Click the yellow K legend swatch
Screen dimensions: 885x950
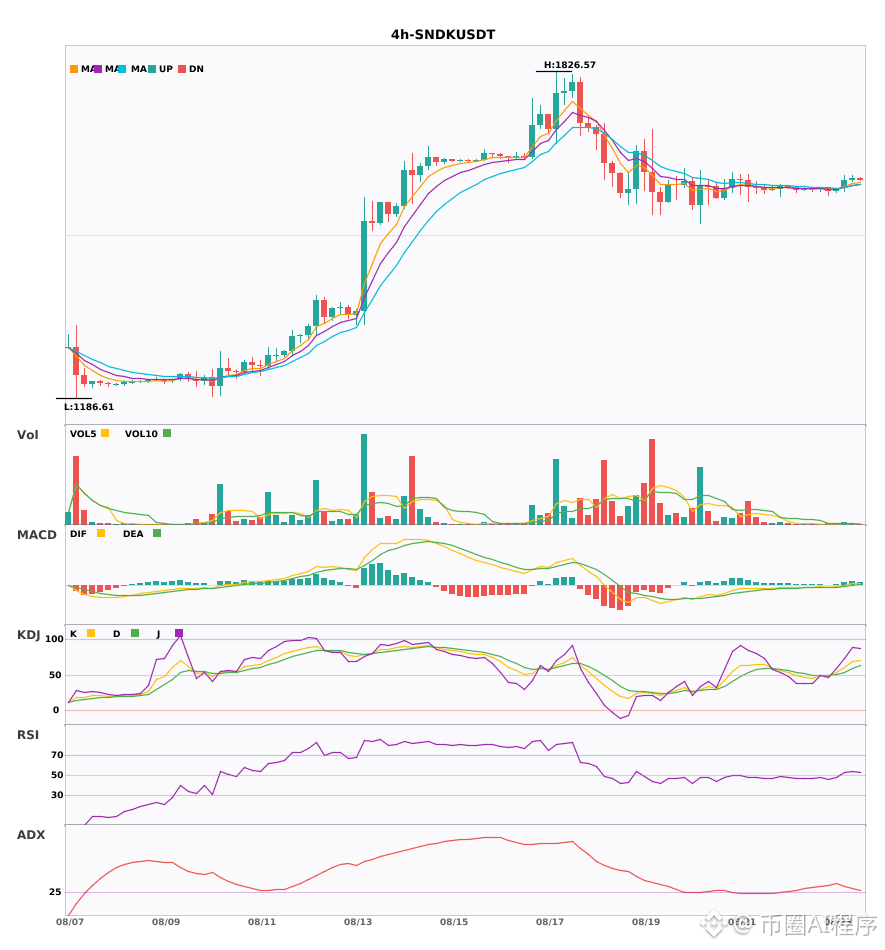coord(91,633)
